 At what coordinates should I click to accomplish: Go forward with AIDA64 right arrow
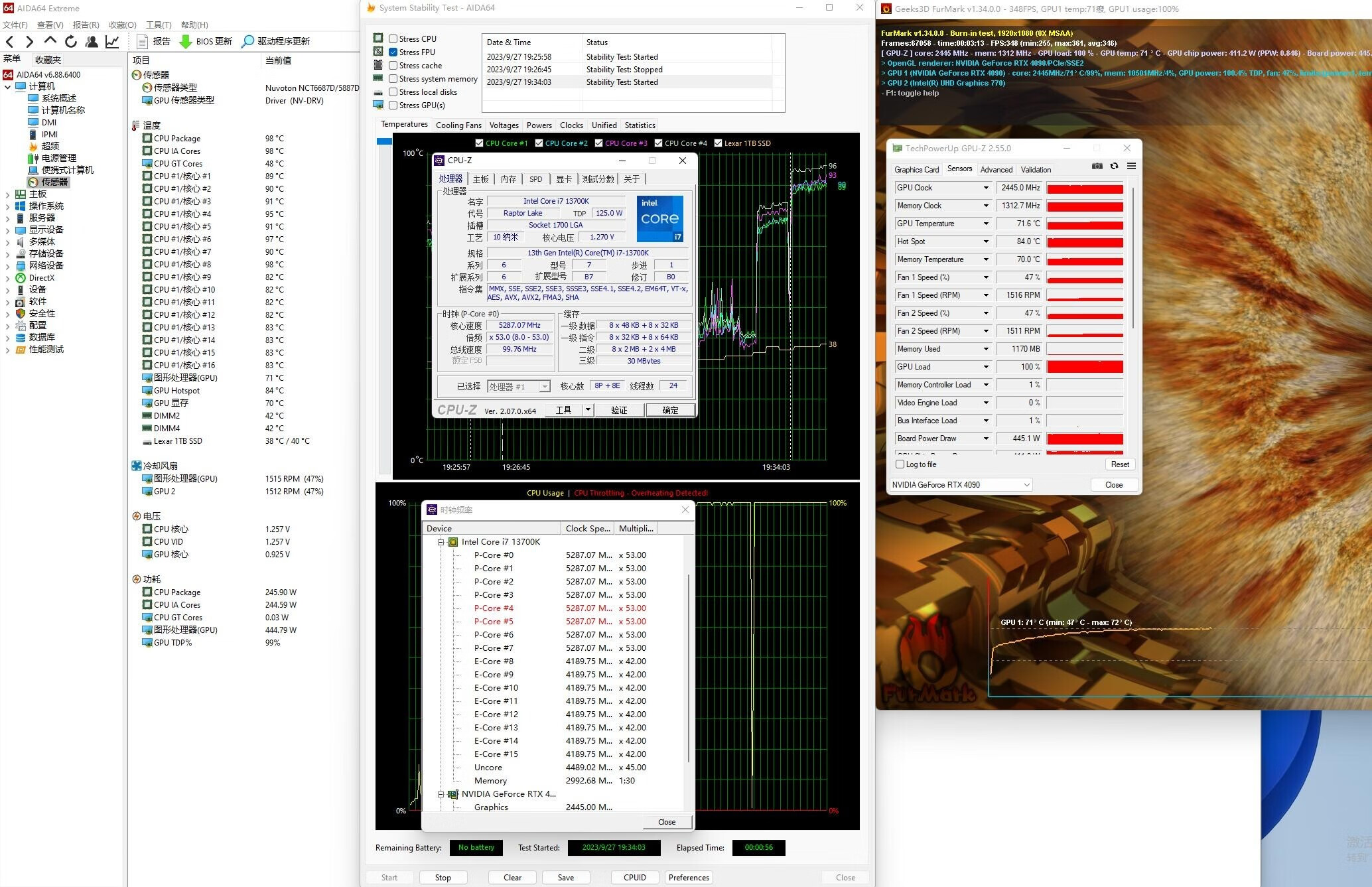29,42
